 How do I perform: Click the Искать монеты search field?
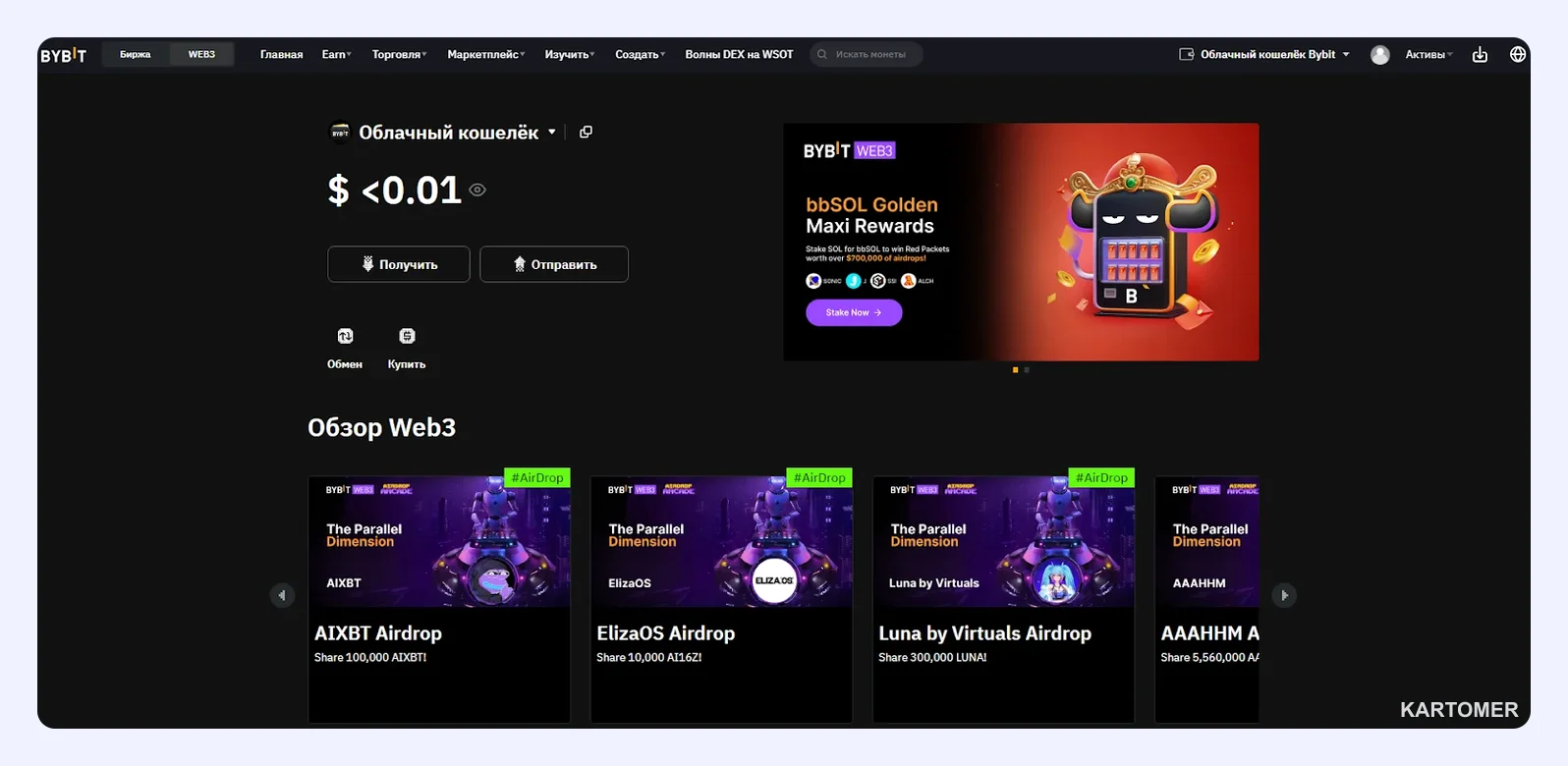[866, 54]
